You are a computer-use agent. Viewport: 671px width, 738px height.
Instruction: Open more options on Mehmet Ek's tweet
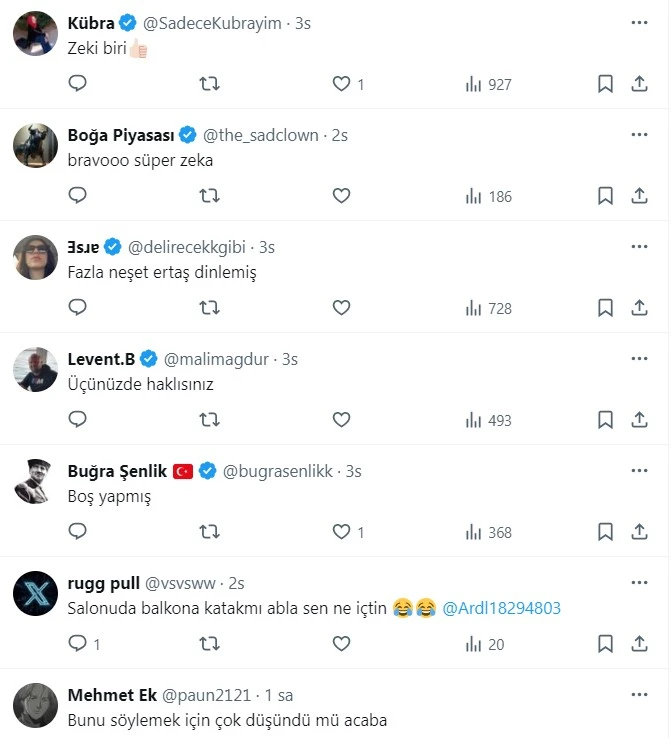[639, 695]
